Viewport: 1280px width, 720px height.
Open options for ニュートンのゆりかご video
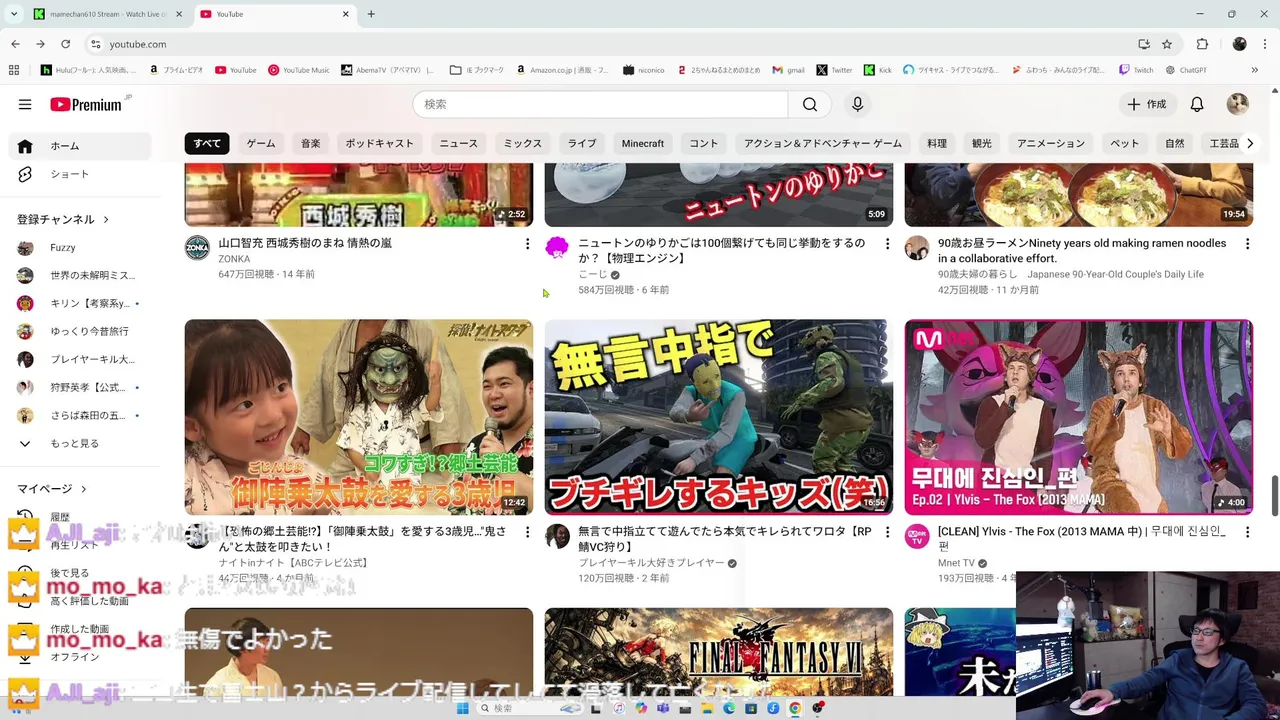click(x=887, y=244)
